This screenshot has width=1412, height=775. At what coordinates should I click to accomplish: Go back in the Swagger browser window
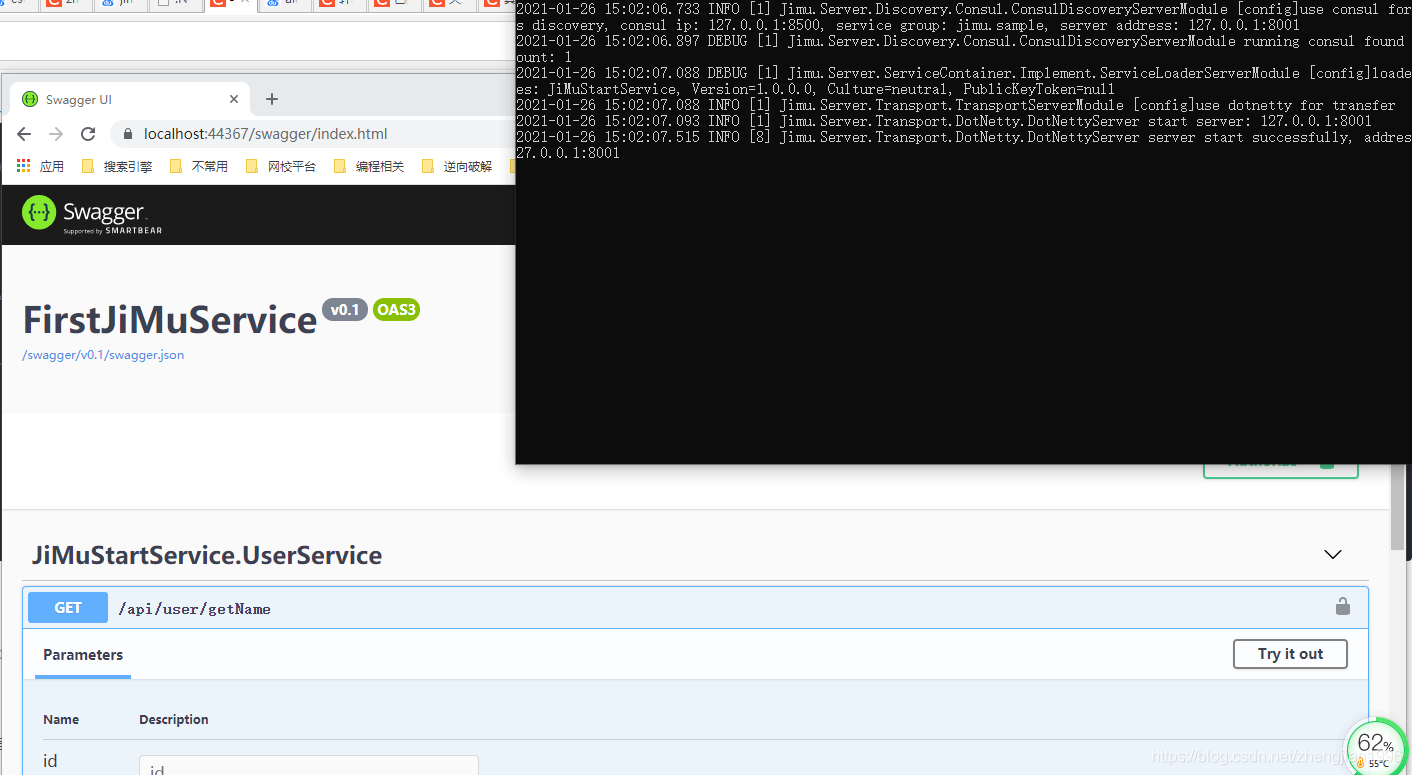tap(24, 134)
